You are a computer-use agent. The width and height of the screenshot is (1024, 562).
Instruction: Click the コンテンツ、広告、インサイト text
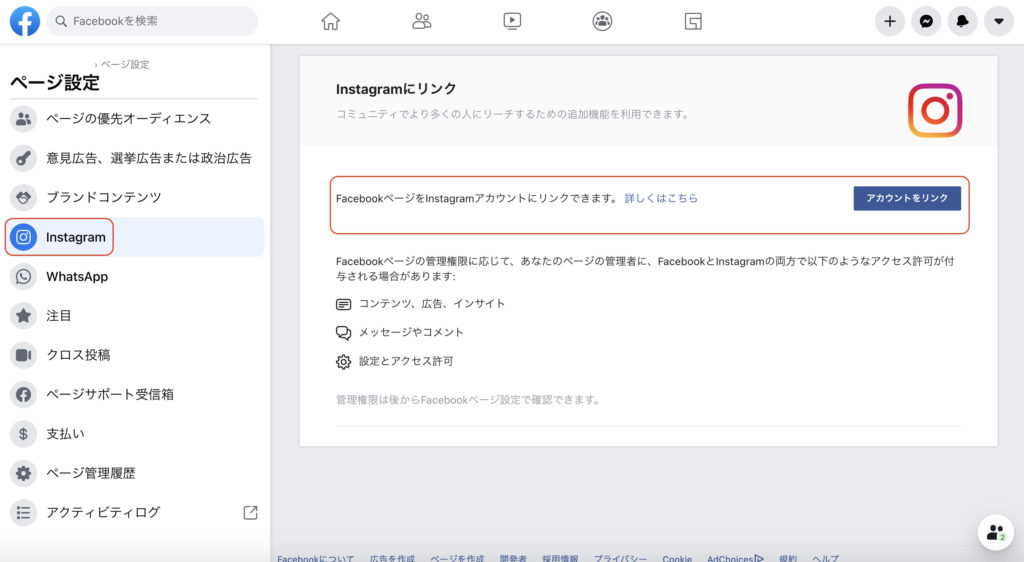[x=432, y=304]
